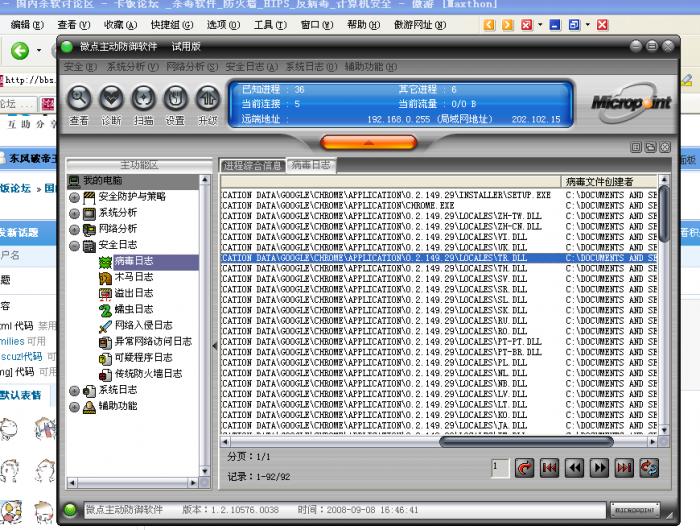This screenshot has height=530, width=700.
Task: Collapse the top panel with orange button
Action: tap(368, 143)
